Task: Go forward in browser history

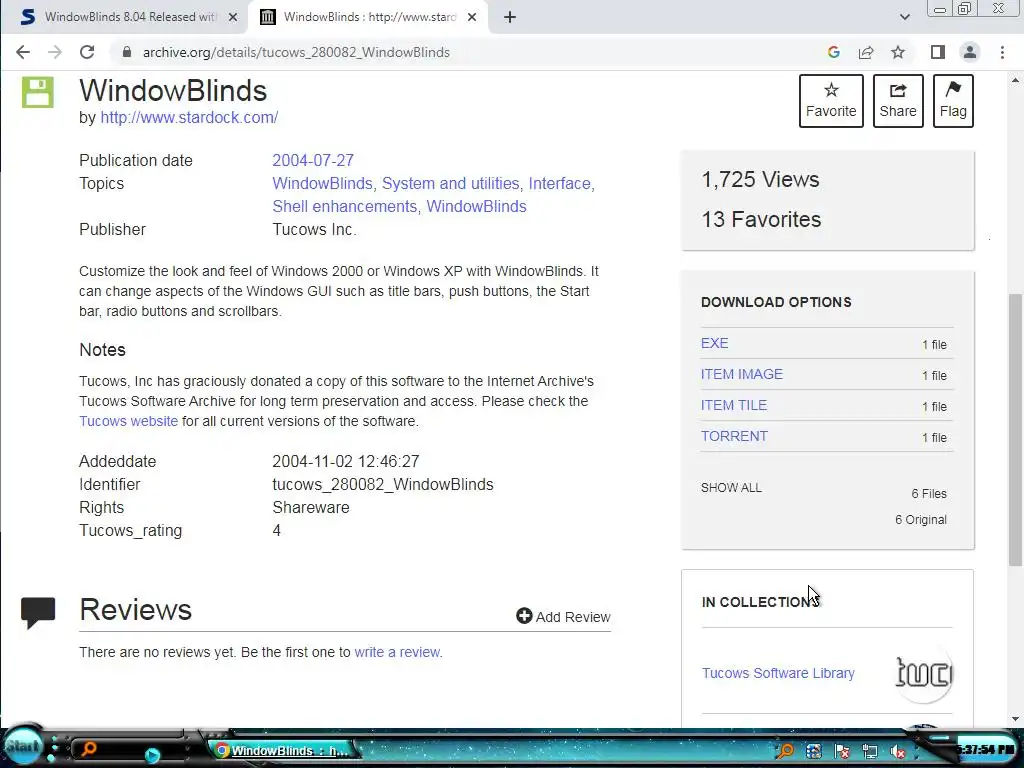Action: [x=55, y=52]
